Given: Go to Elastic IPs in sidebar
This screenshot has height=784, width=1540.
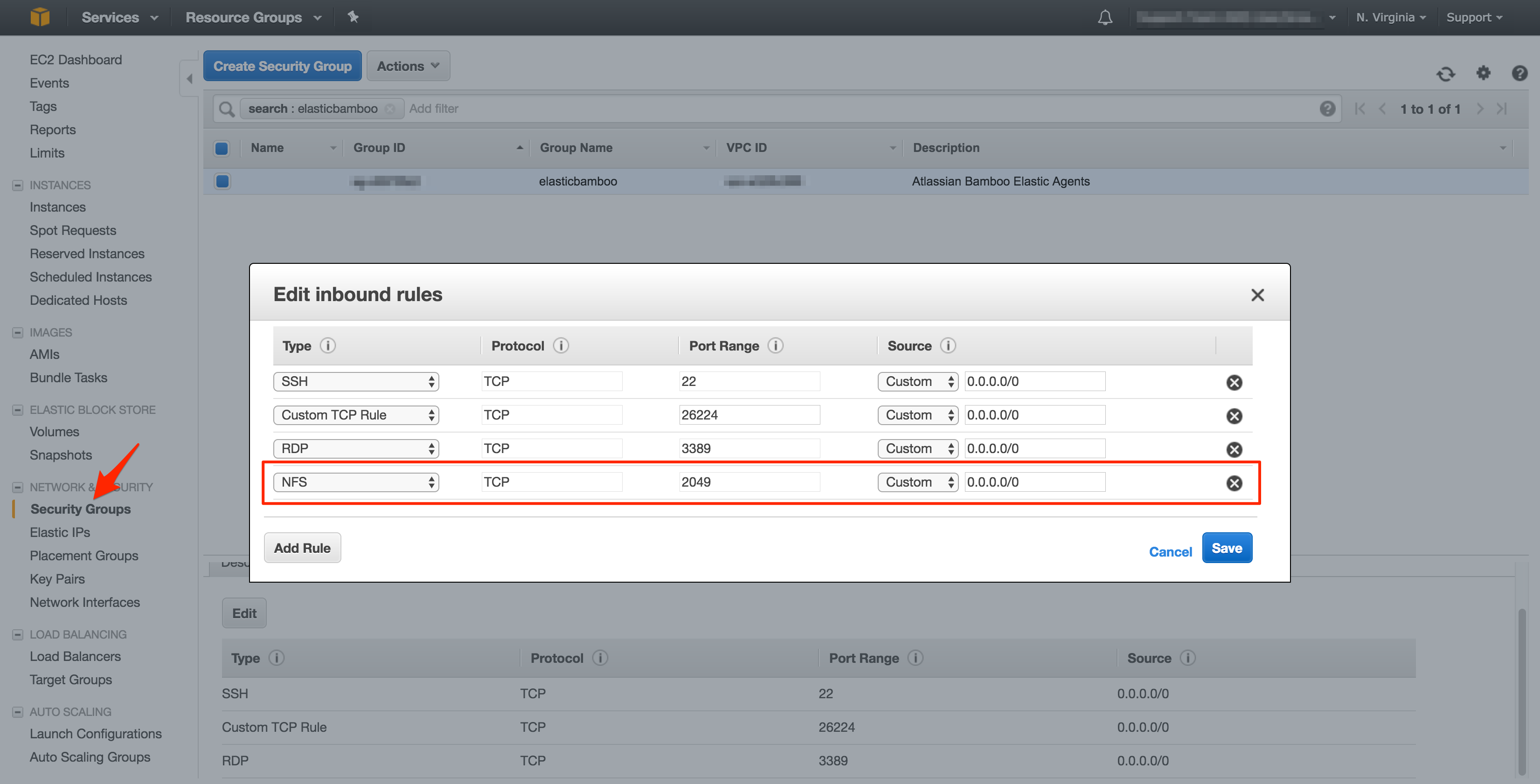Looking at the screenshot, I should click(x=60, y=532).
